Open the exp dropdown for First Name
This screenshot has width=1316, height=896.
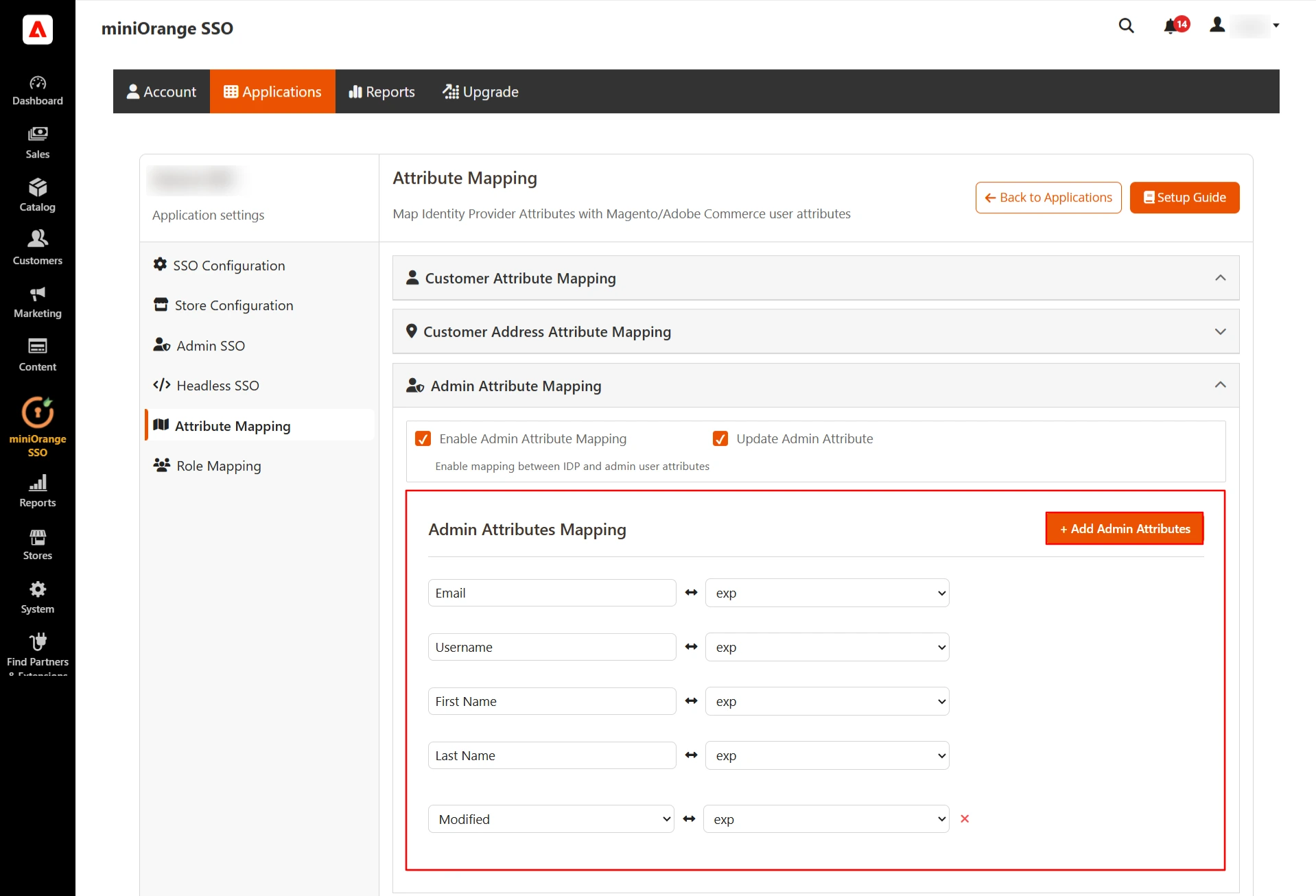827,701
